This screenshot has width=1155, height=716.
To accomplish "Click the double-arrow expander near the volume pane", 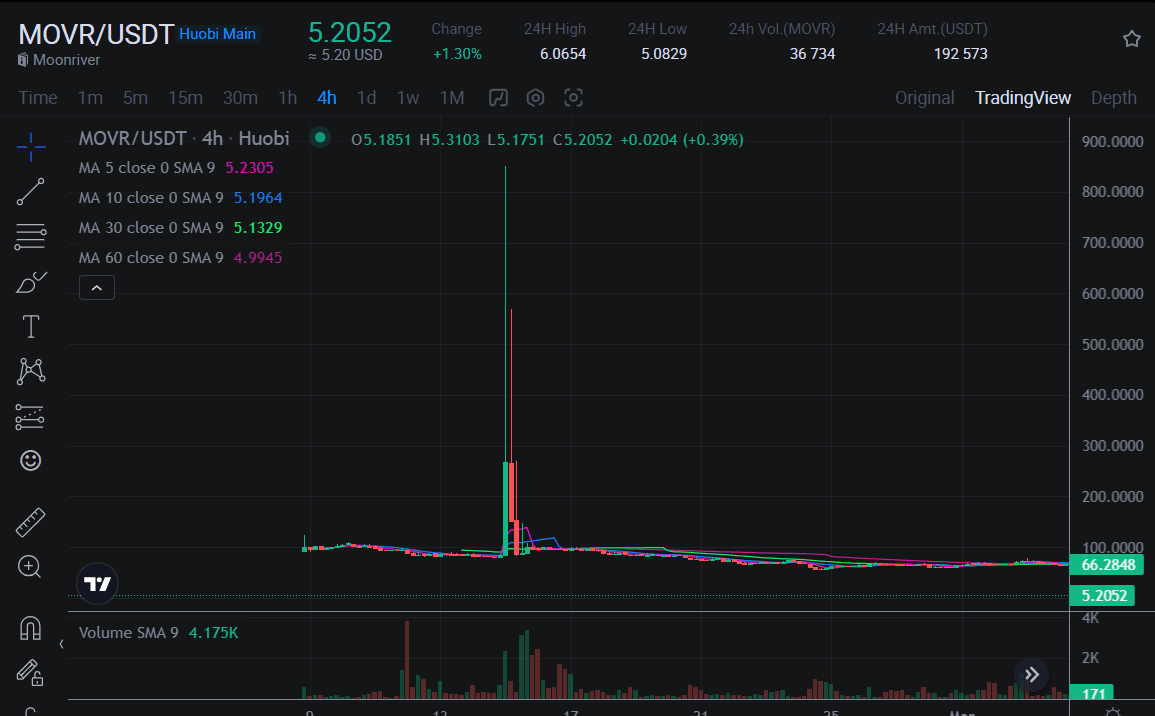I will (x=1031, y=675).
